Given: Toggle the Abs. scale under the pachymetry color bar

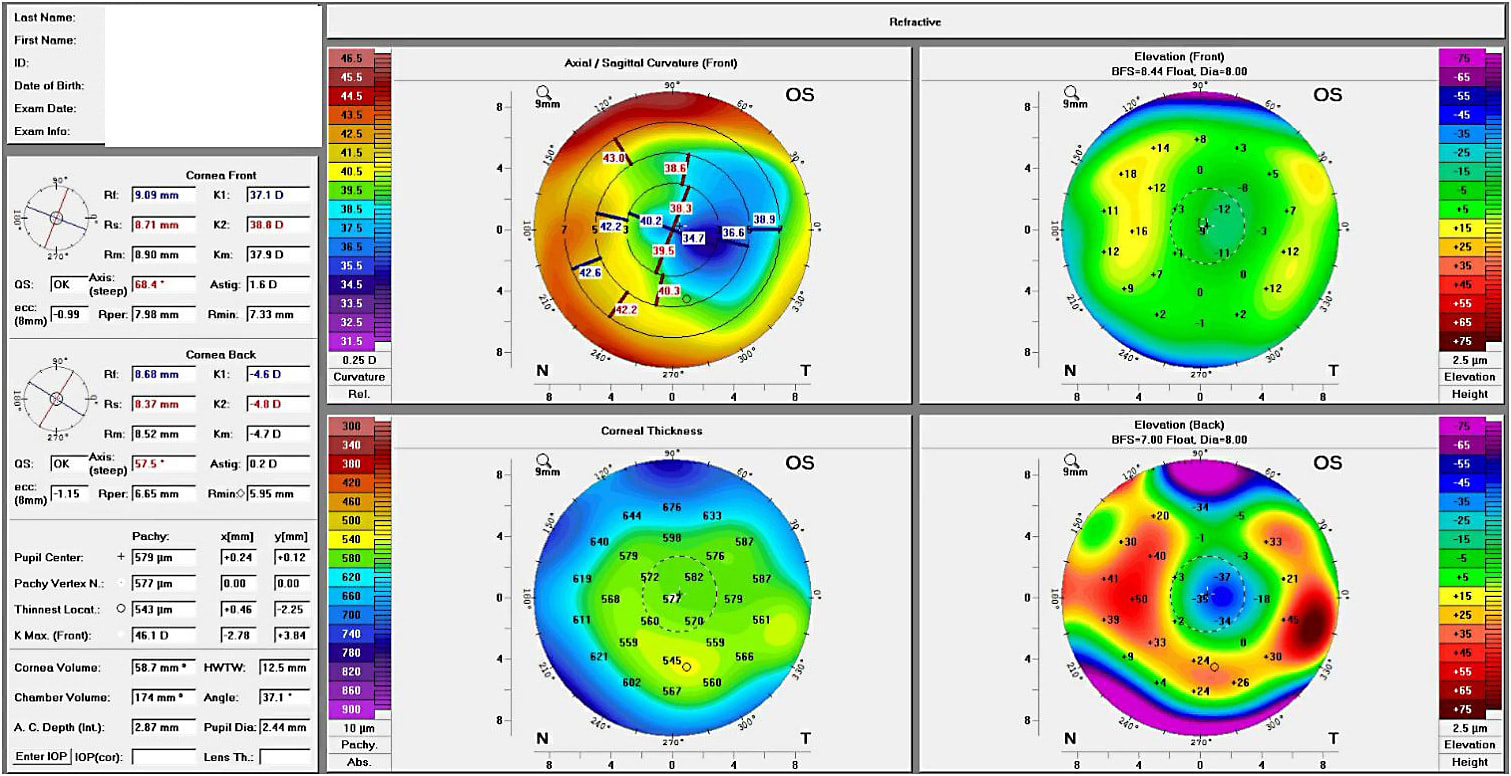Looking at the screenshot, I should [x=359, y=762].
